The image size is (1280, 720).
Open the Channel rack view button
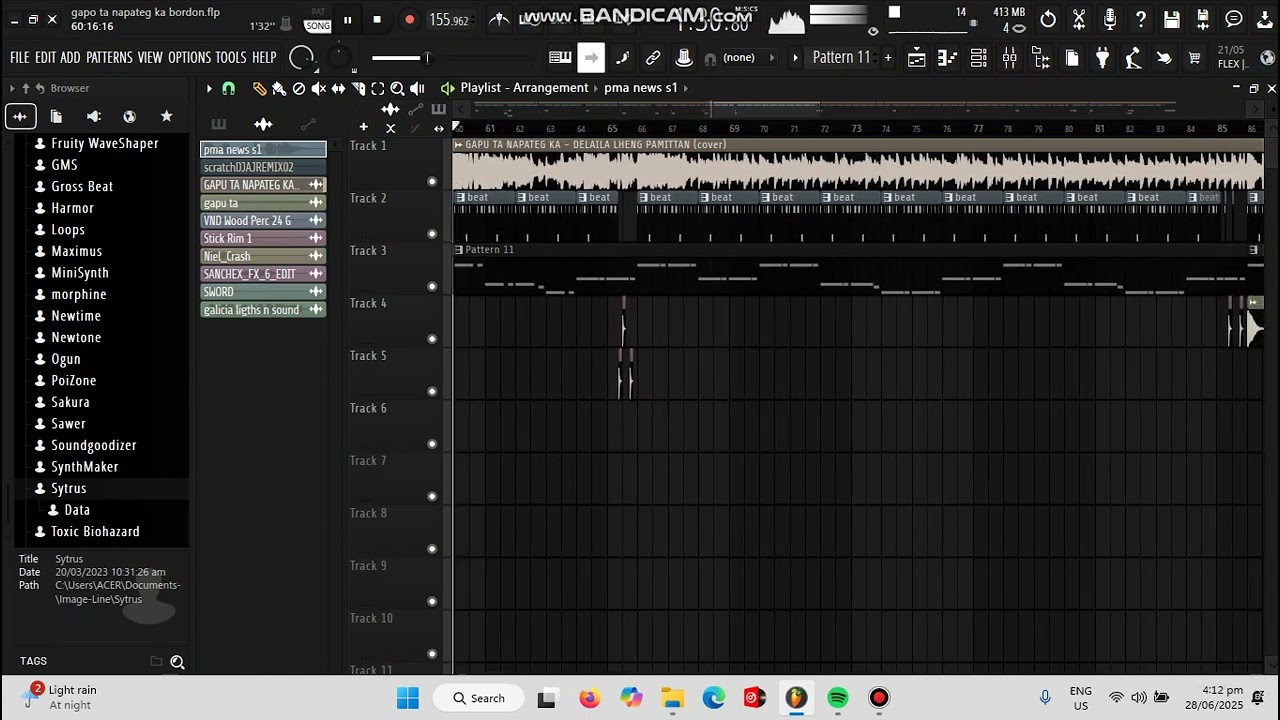tap(979, 58)
